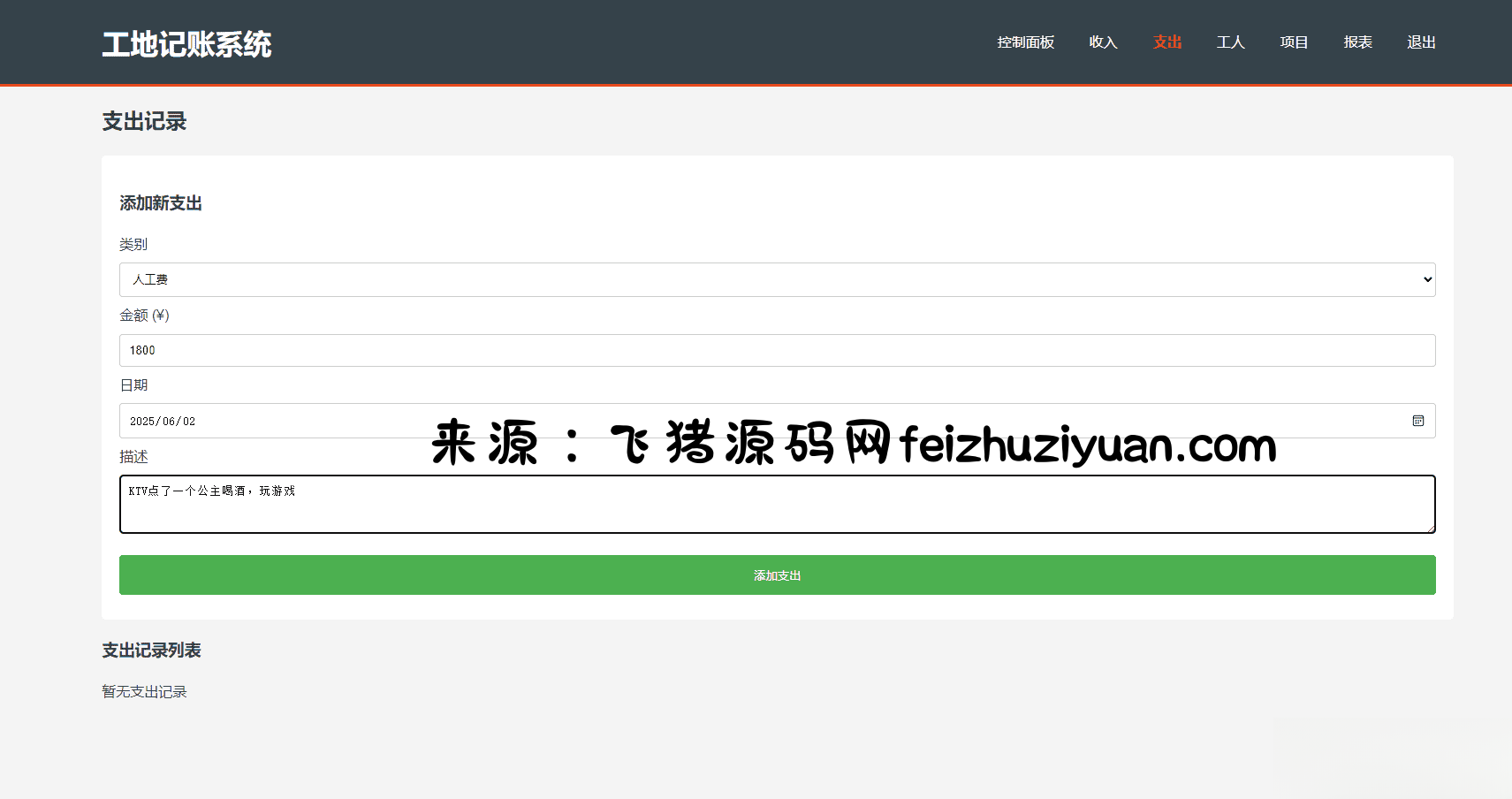
Task: Navigate to the 控制面板 page
Action: coord(1025,42)
